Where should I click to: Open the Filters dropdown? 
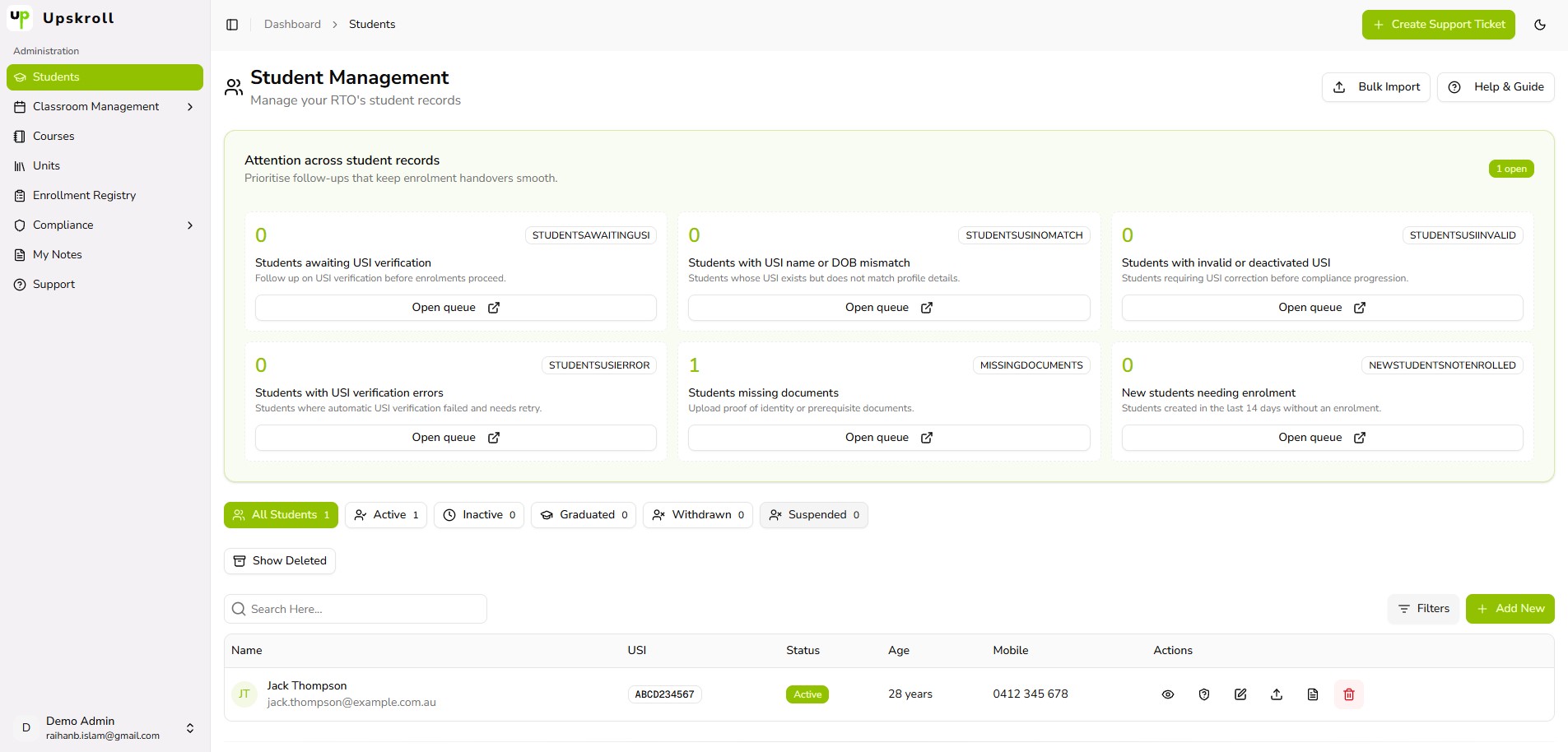(x=1424, y=609)
